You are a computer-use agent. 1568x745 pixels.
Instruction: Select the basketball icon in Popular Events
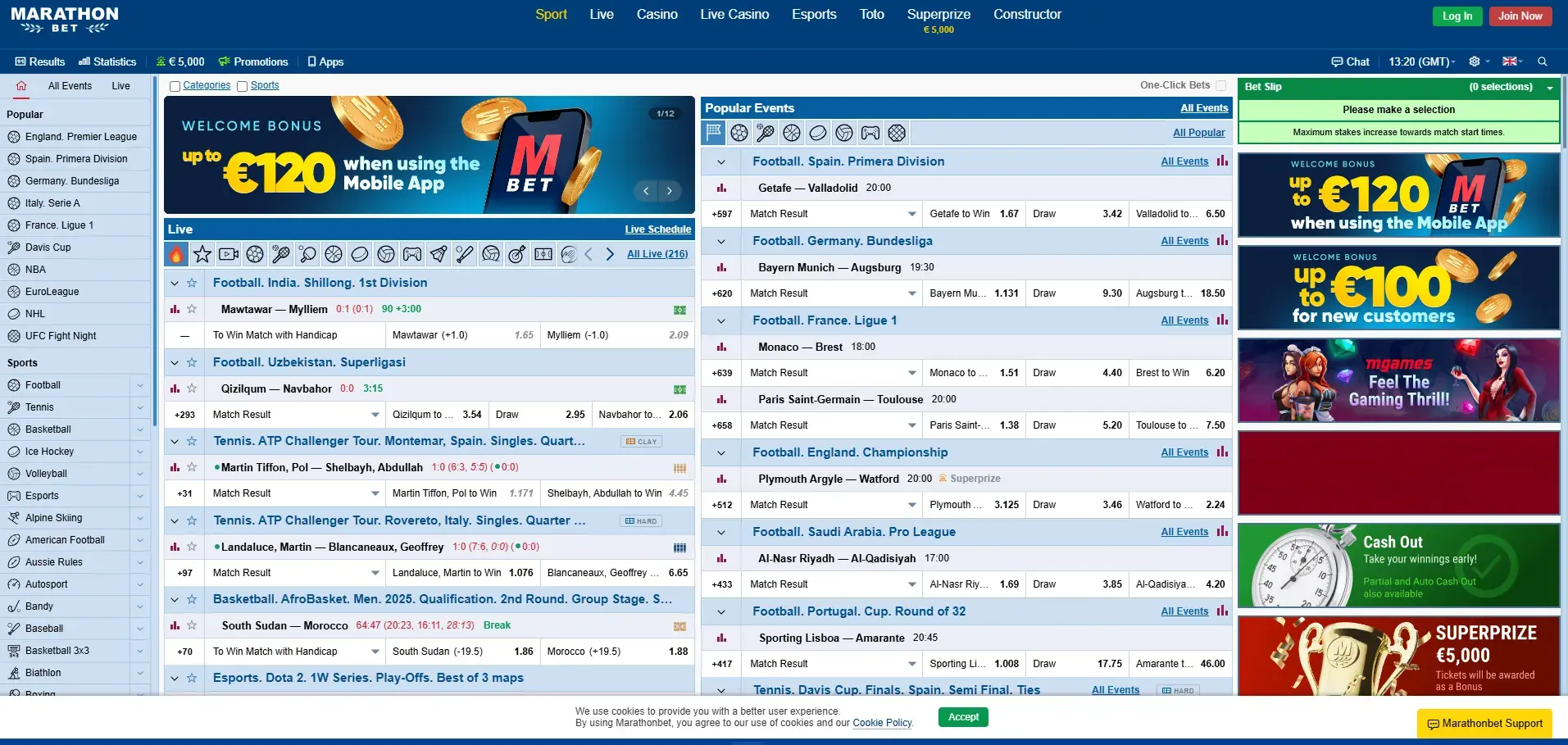(792, 133)
